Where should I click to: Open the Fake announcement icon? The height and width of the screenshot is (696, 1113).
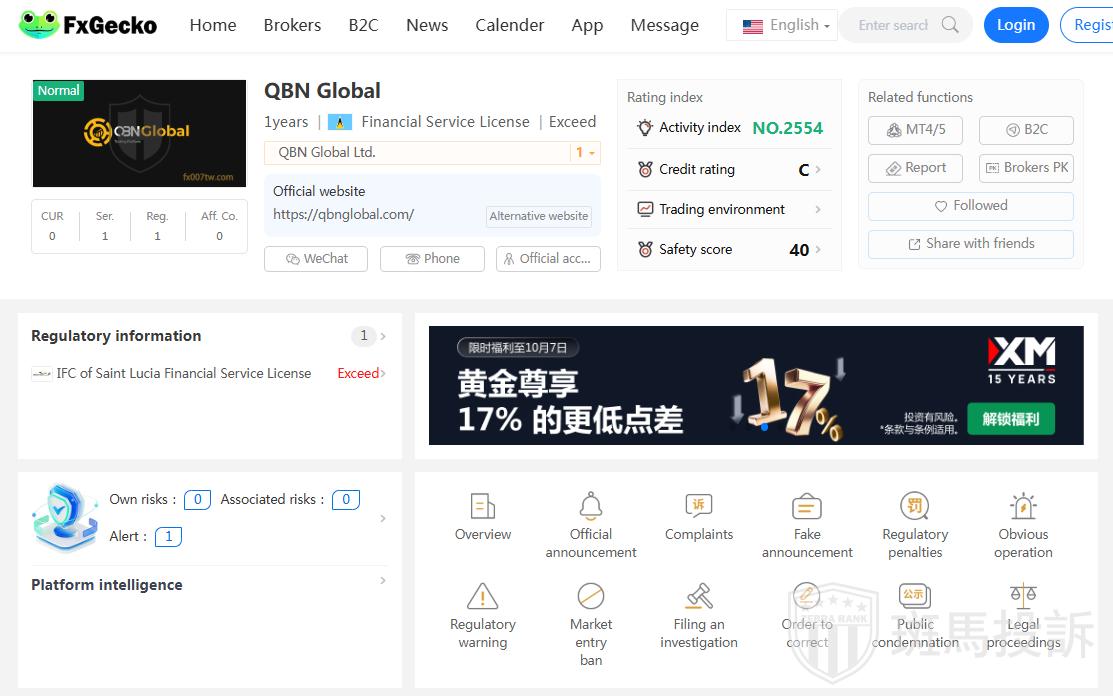pos(807,506)
